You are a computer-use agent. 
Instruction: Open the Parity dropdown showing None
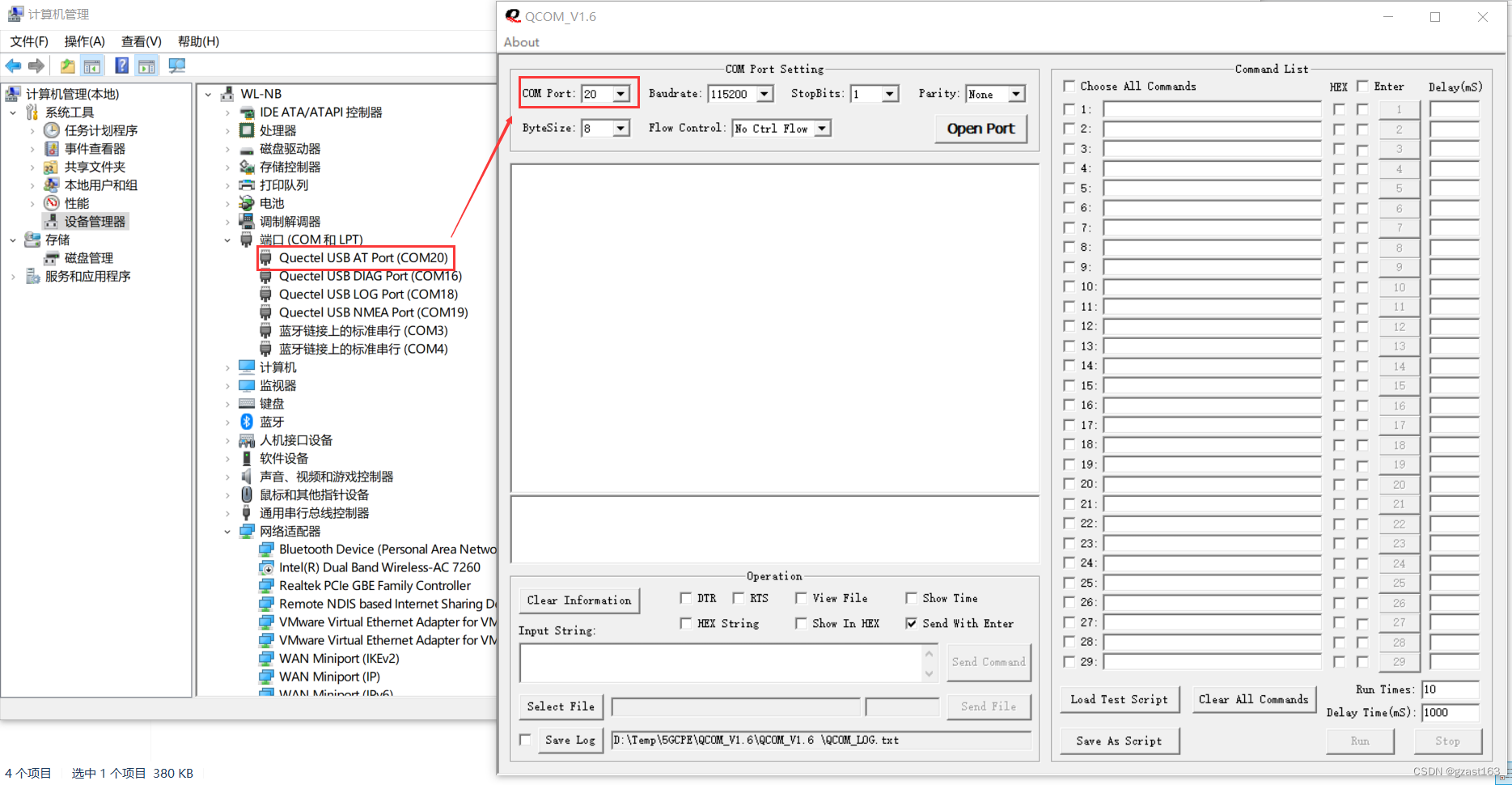click(1016, 94)
